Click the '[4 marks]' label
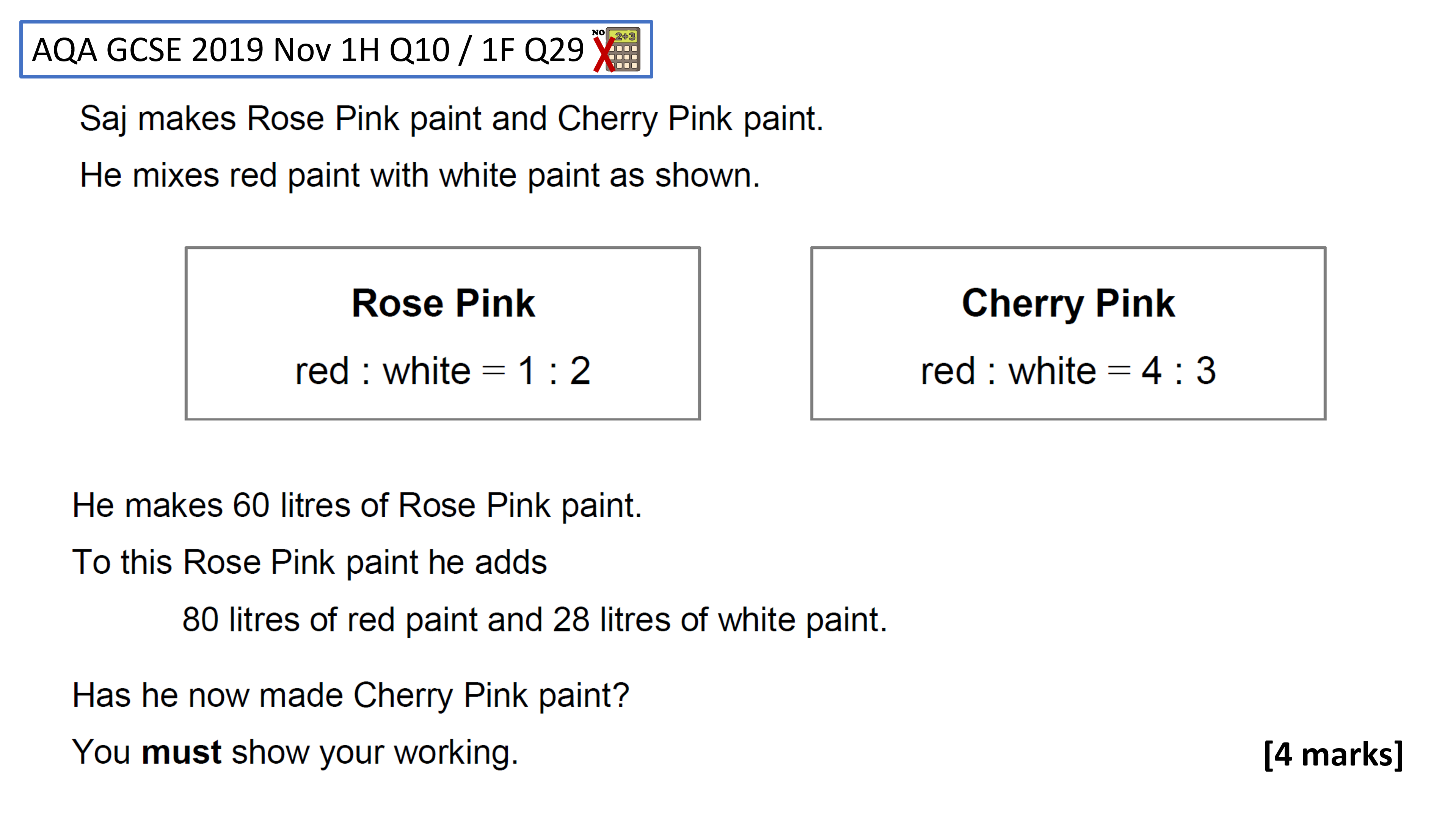Viewport: 1456px width, 819px height. (1334, 755)
